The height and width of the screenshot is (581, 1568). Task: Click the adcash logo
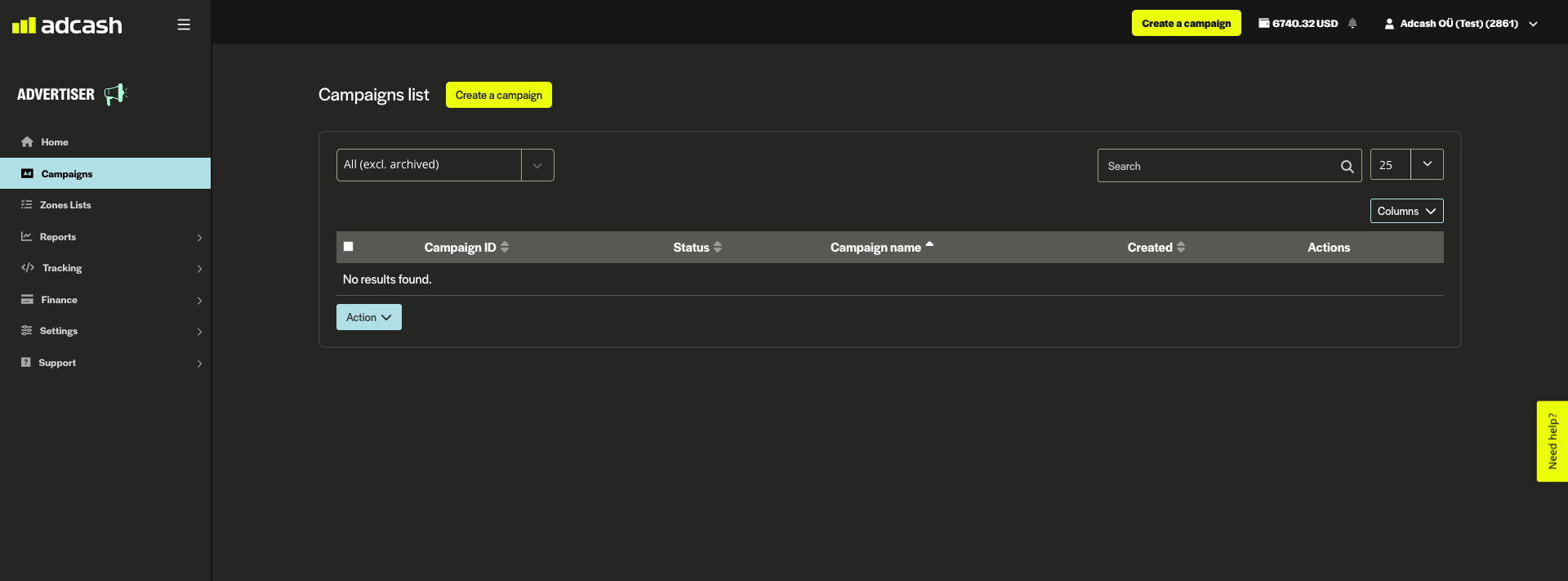(x=67, y=25)
